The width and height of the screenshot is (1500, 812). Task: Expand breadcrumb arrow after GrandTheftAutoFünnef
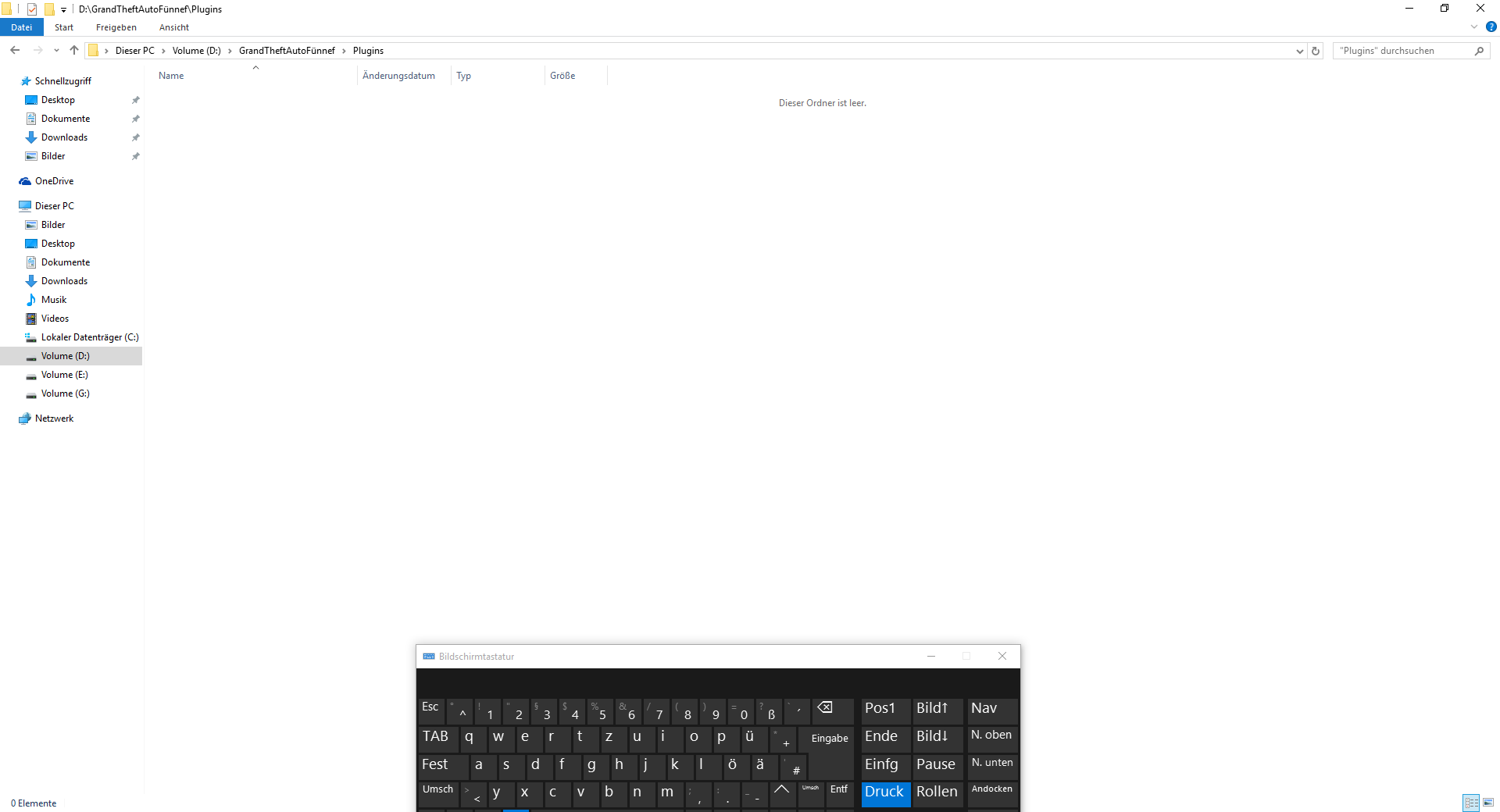(344, 51)
